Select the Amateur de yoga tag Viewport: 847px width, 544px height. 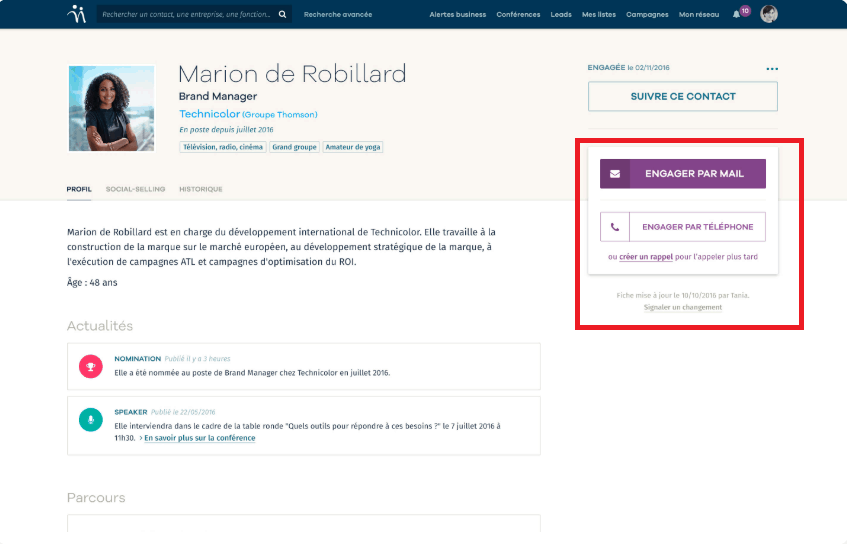click(353, 147)
